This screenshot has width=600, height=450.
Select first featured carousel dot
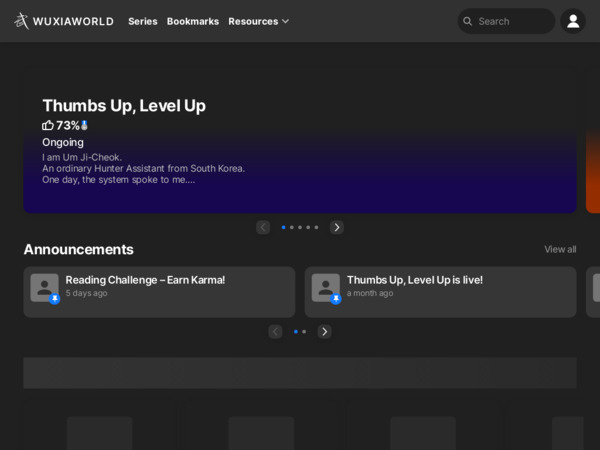(x=284, y=227)
